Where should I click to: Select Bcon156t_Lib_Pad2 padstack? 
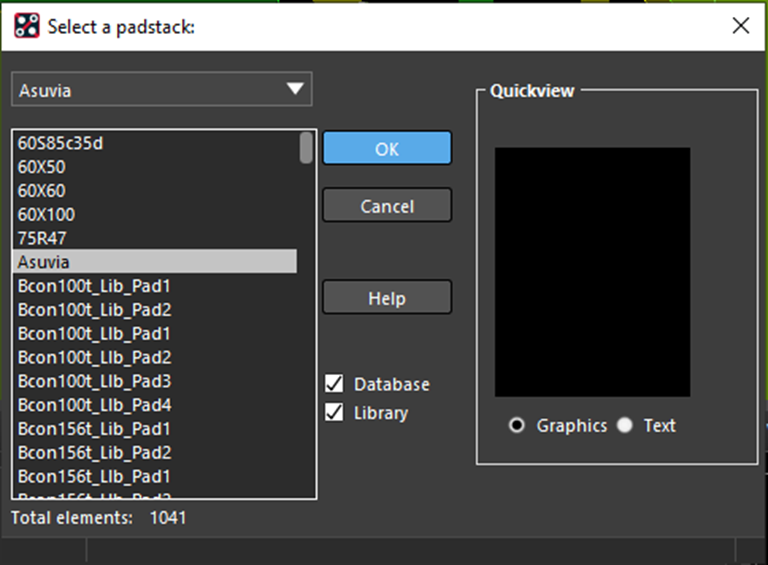[x=156, y=452]
